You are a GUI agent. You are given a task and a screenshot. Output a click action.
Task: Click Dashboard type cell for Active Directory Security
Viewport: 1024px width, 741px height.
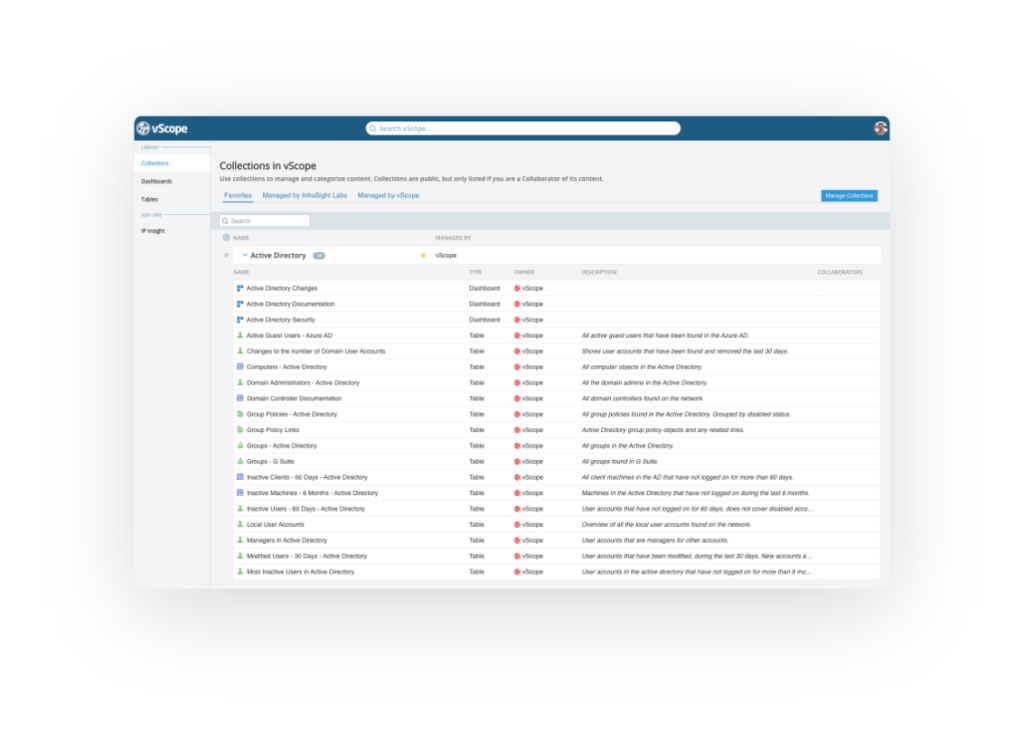click(x=484, y=320)
